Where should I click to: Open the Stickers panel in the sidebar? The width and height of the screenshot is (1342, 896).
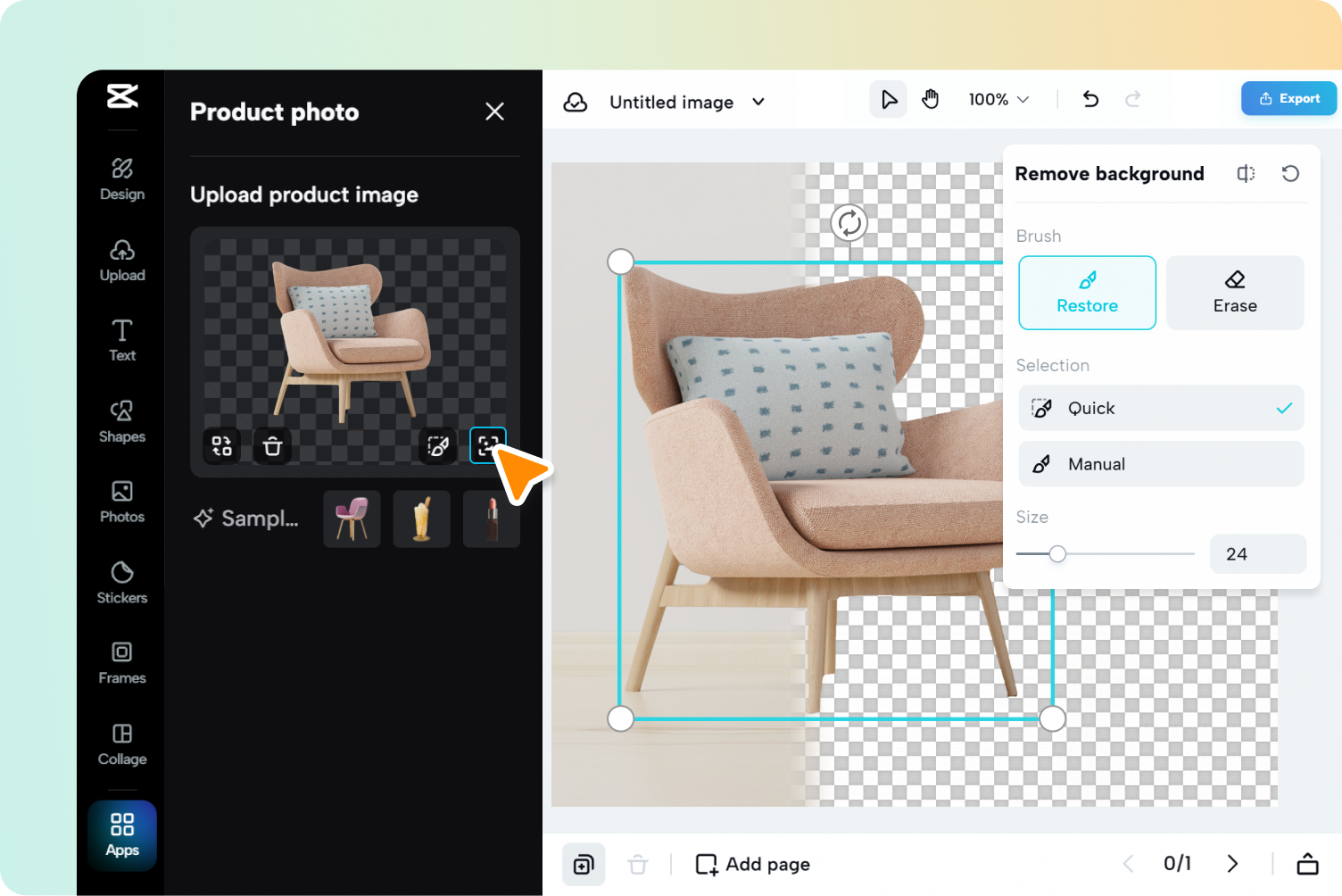pyautogui.click(x=121, y=582)
